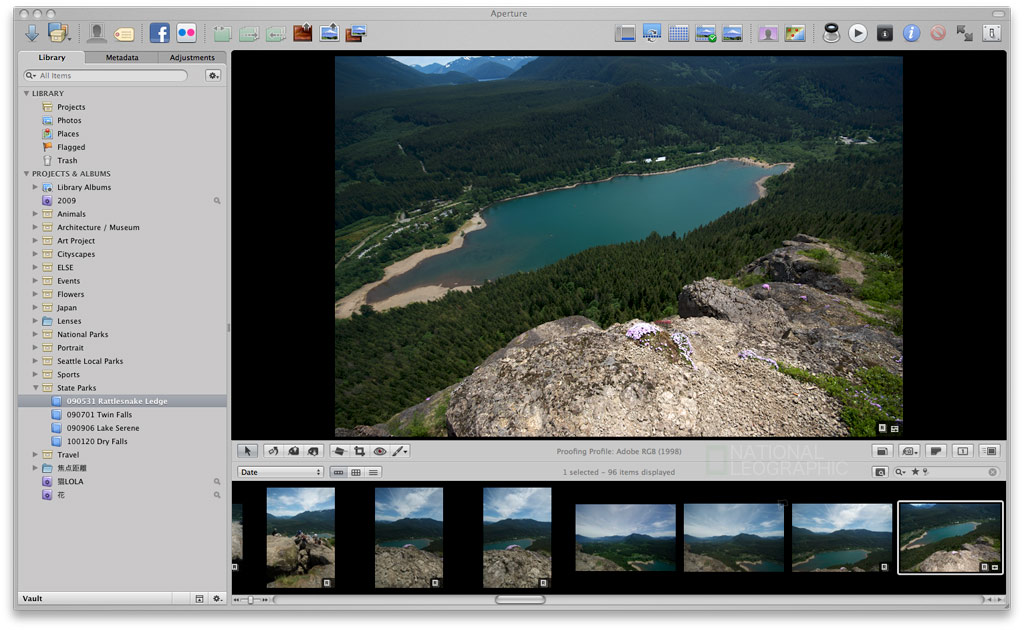Image resolution: width=1024 pixels, height=630 pixels.
Task: Click the All Items search field
Action: [x=105, y=76]
